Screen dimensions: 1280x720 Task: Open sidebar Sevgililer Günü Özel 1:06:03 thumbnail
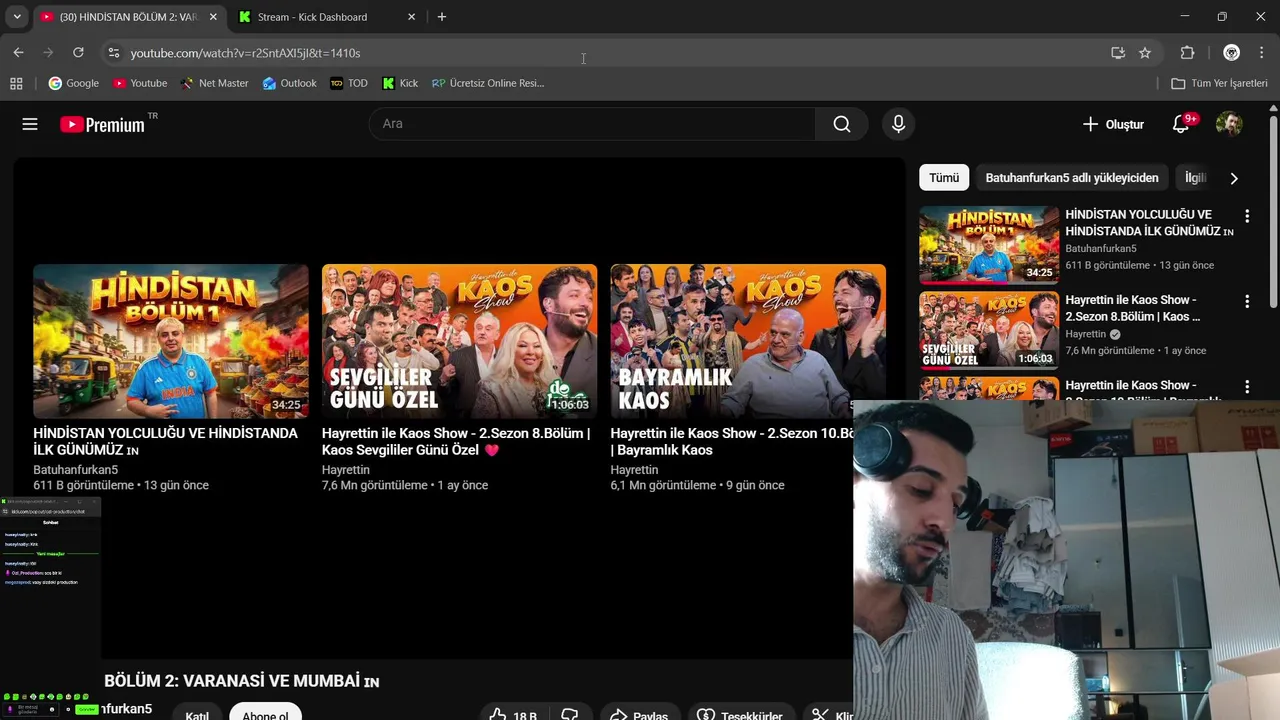tap(989, 330)
